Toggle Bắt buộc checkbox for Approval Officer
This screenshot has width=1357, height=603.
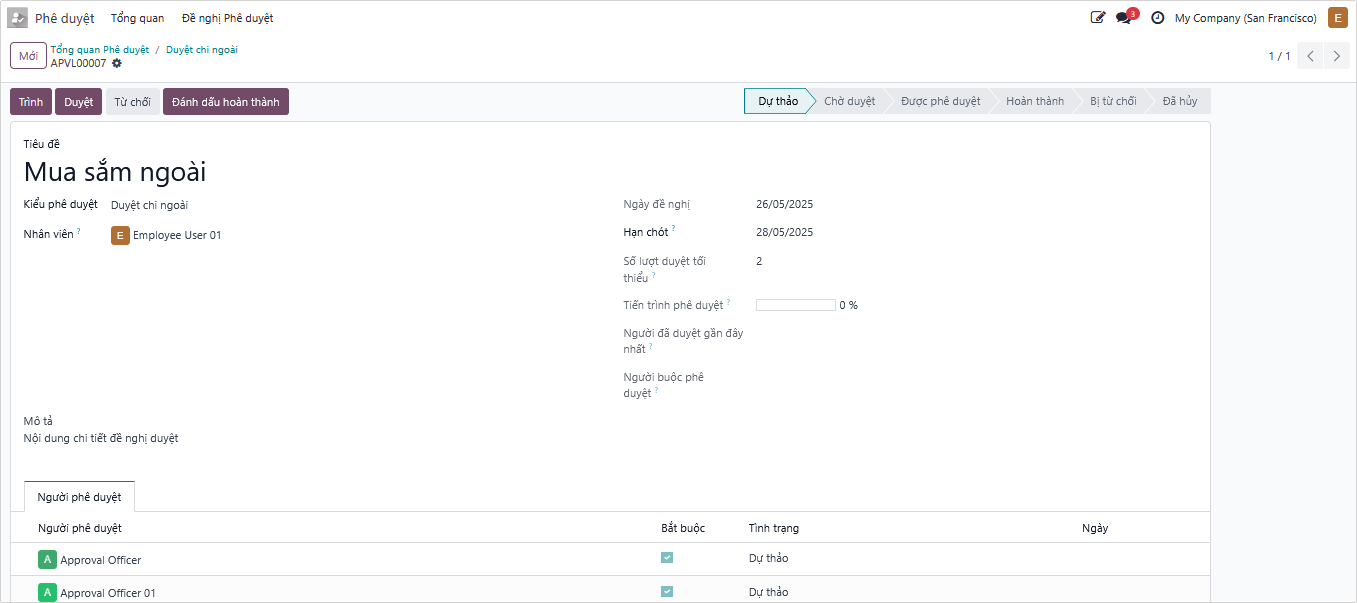tap(667, 558)
